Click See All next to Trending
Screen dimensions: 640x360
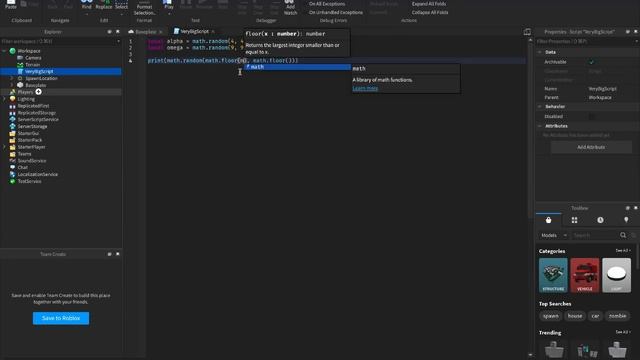(622, 332)
